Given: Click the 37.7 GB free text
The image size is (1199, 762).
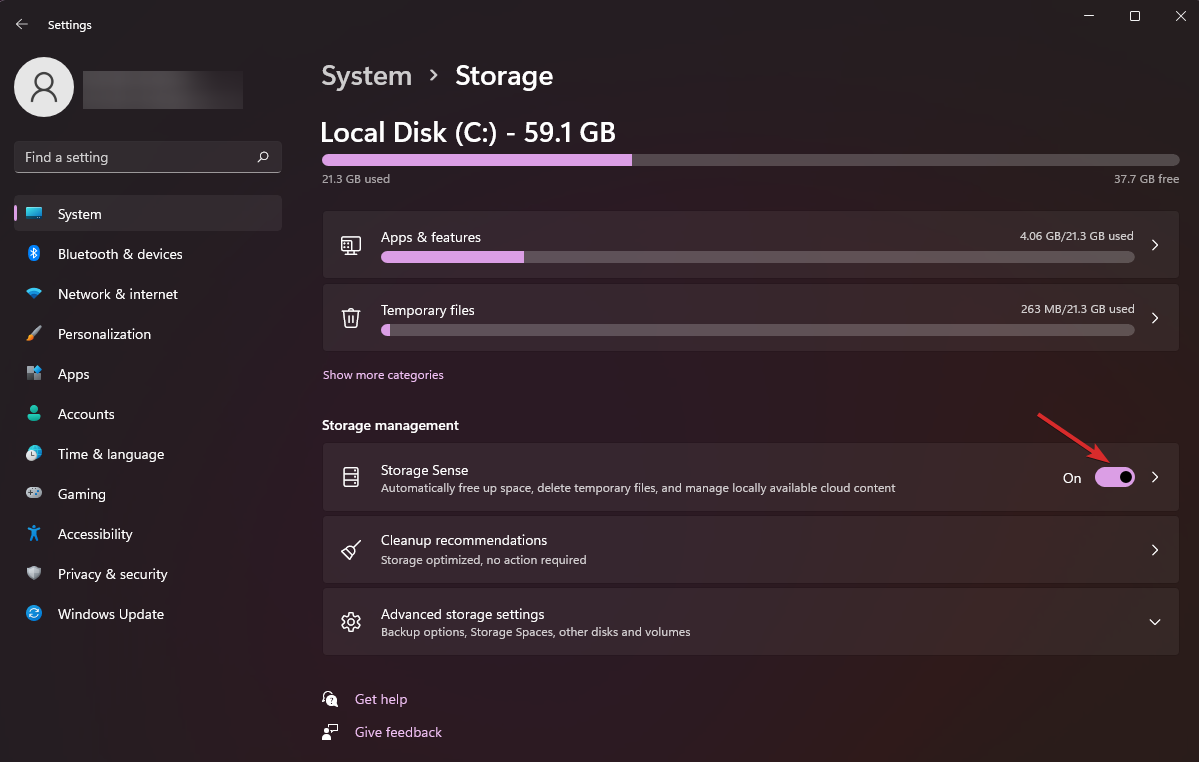Looking at the screenshot, I should click(1146, 179).
